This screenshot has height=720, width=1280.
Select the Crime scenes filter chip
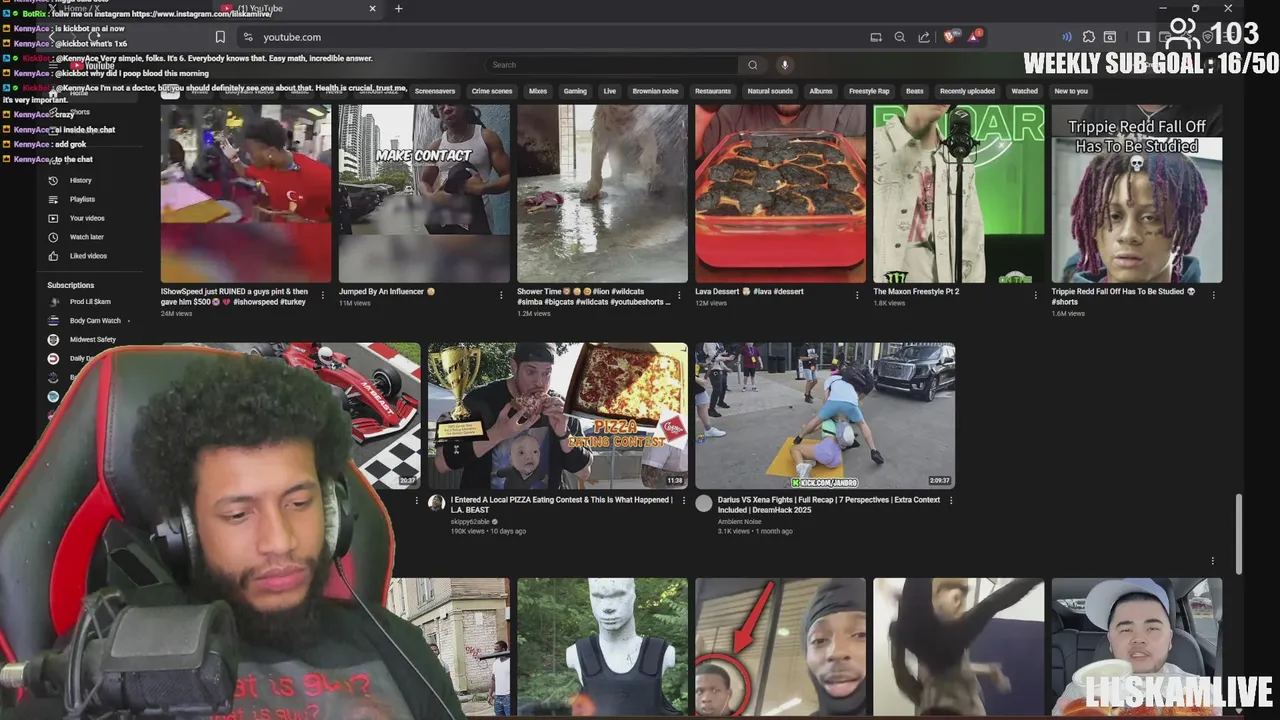point(492,91)
